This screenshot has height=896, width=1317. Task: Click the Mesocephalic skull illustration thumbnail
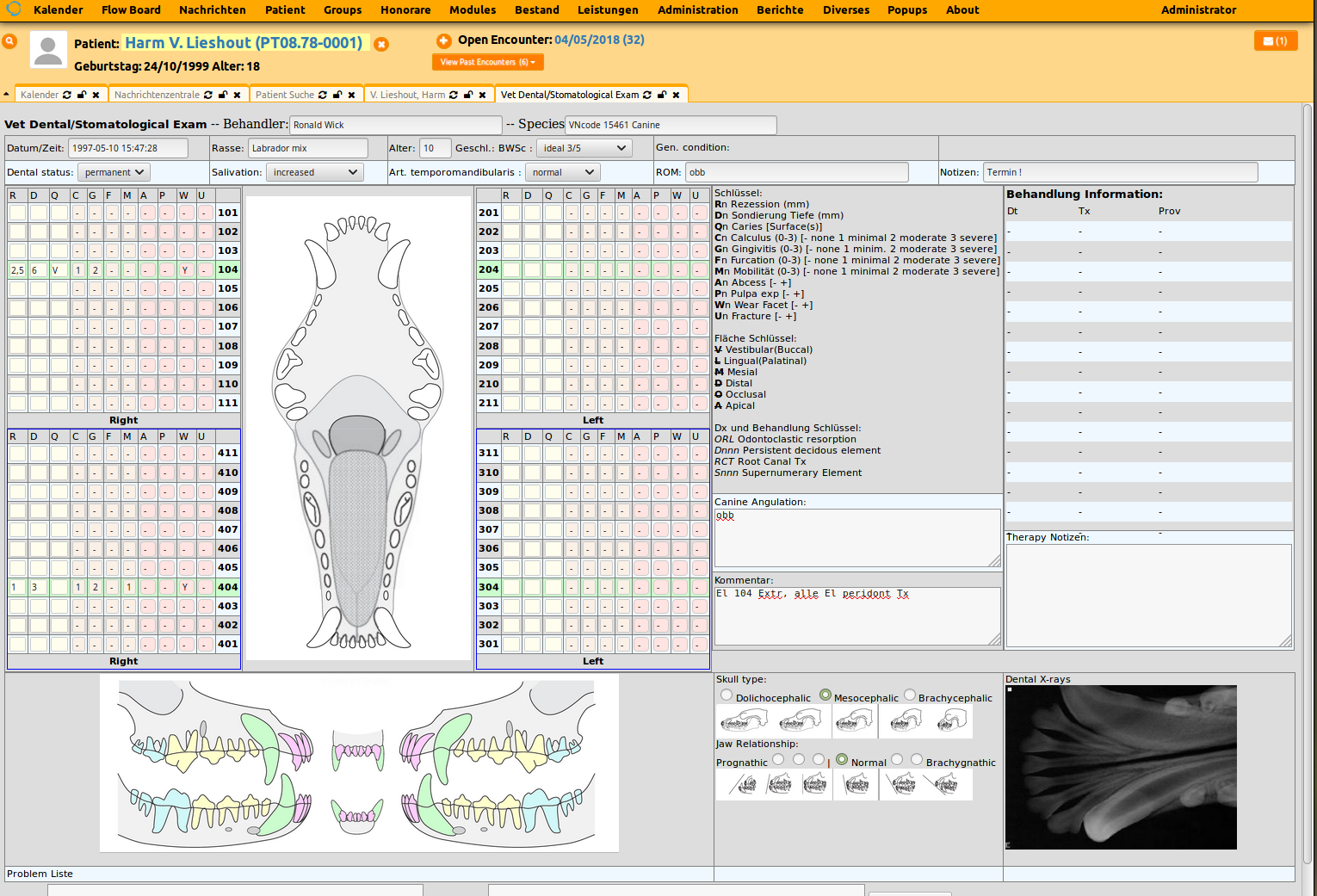click(x=855, y=721)
